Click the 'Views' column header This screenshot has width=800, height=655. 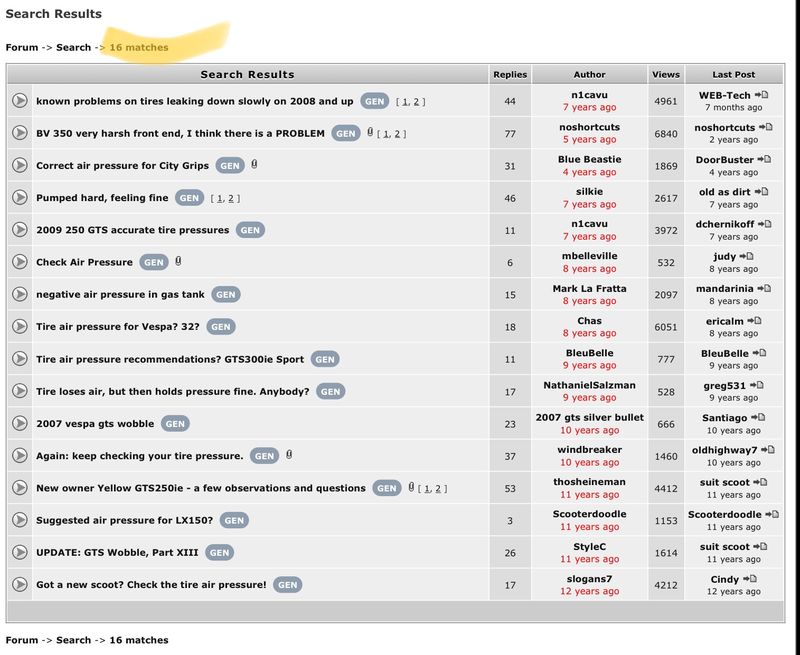666,74
